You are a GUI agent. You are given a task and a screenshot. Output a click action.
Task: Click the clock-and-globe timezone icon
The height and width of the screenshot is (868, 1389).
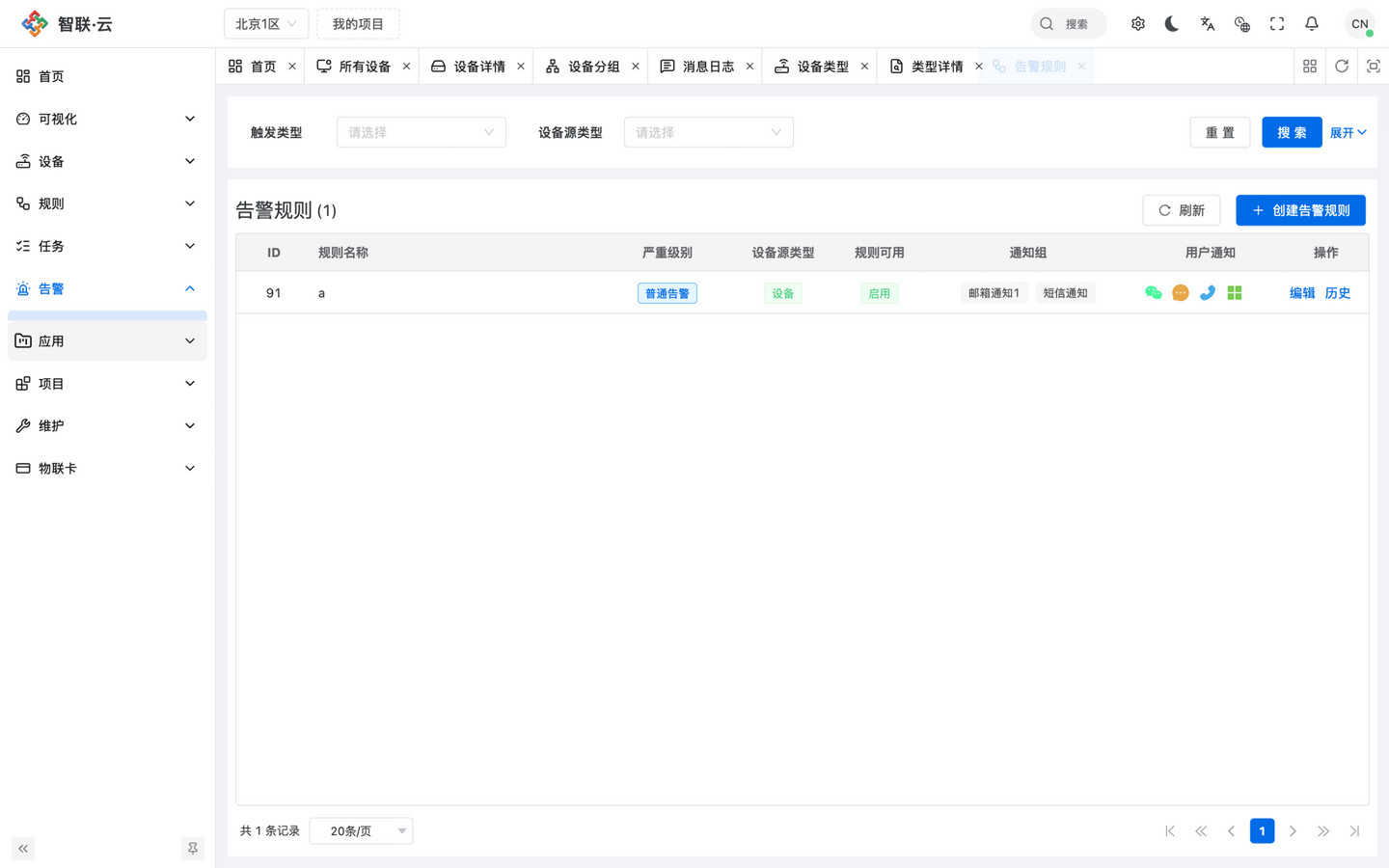1242,24
